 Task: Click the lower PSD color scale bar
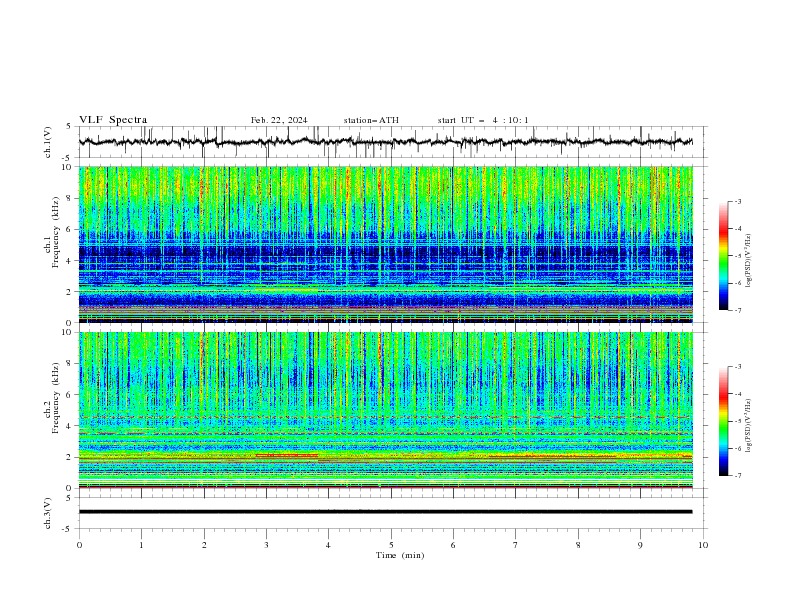[x=723, y=421]
